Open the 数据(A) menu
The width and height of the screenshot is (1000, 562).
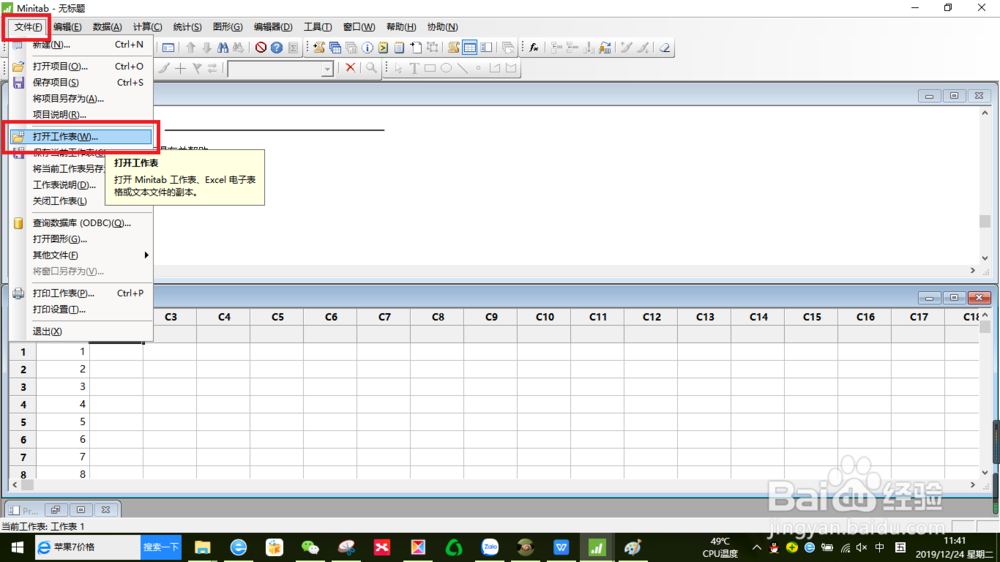[107, 27]
